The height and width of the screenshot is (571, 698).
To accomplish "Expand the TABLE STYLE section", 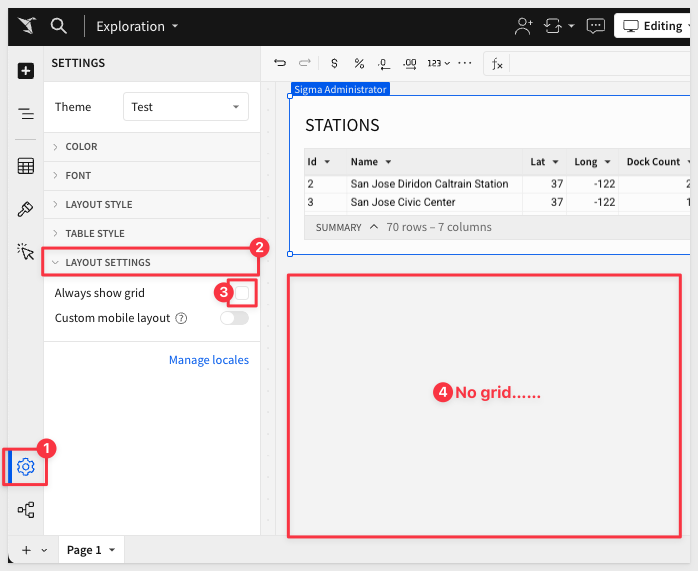I will pyautogui.click(x=95, y=234).
